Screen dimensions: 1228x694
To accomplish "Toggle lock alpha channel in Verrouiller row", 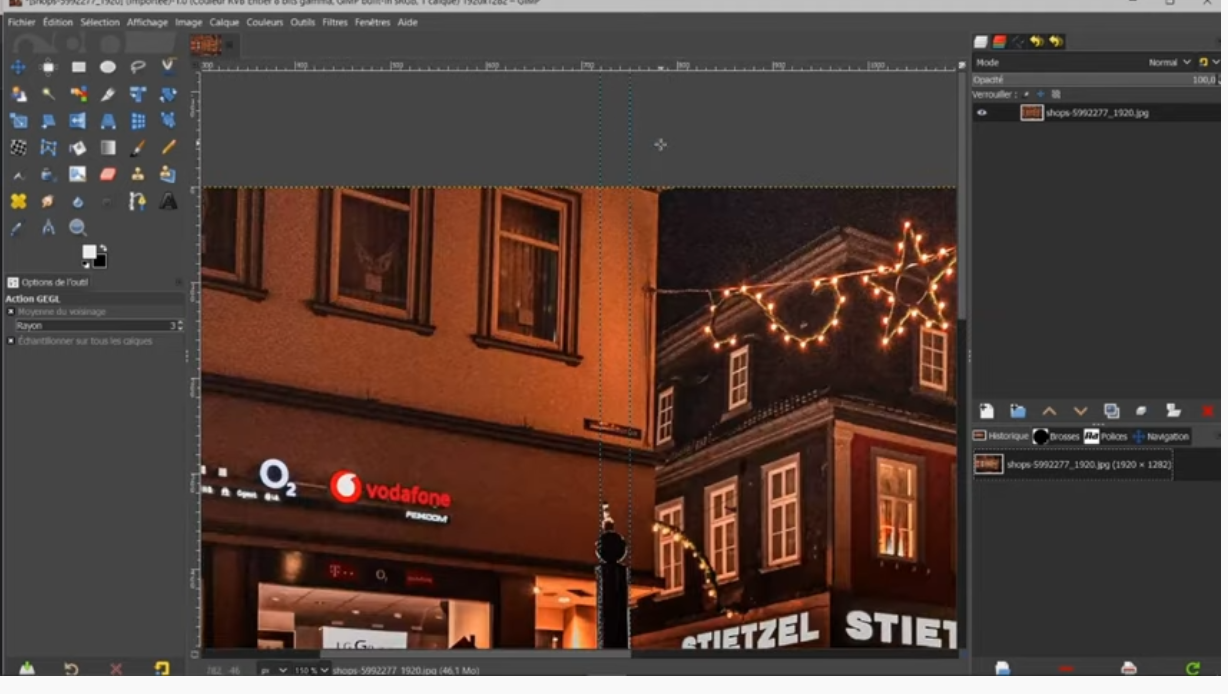I will pyautogui.click(x=1055, y=94).
